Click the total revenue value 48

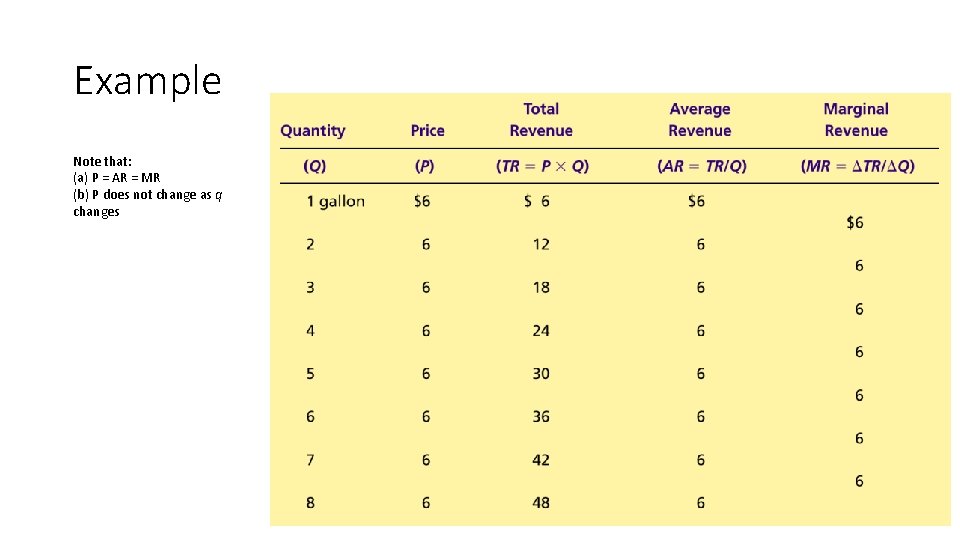coord(541,502)
